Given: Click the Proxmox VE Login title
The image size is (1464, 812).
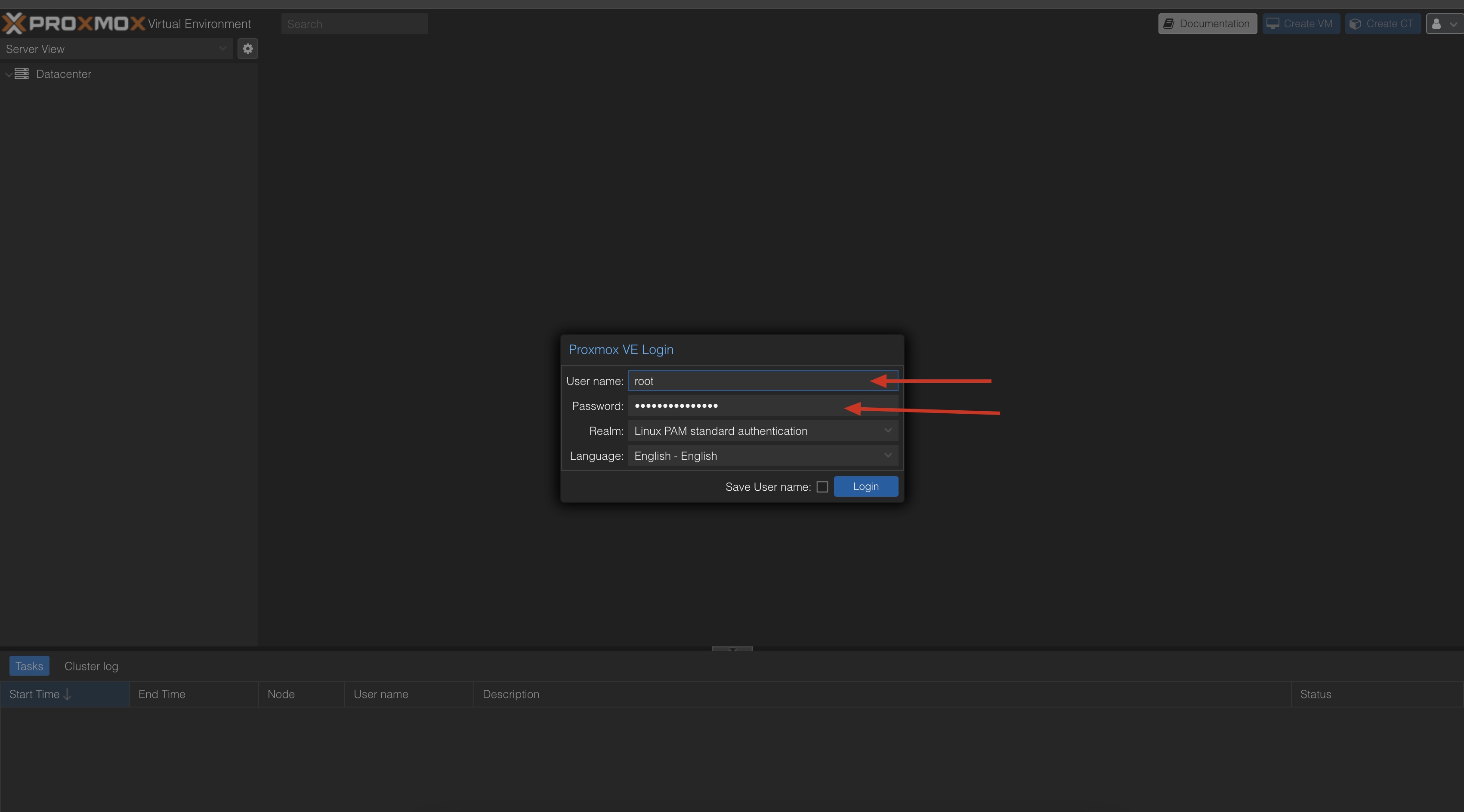Looking at the screenshot, I should coord(621,350).
